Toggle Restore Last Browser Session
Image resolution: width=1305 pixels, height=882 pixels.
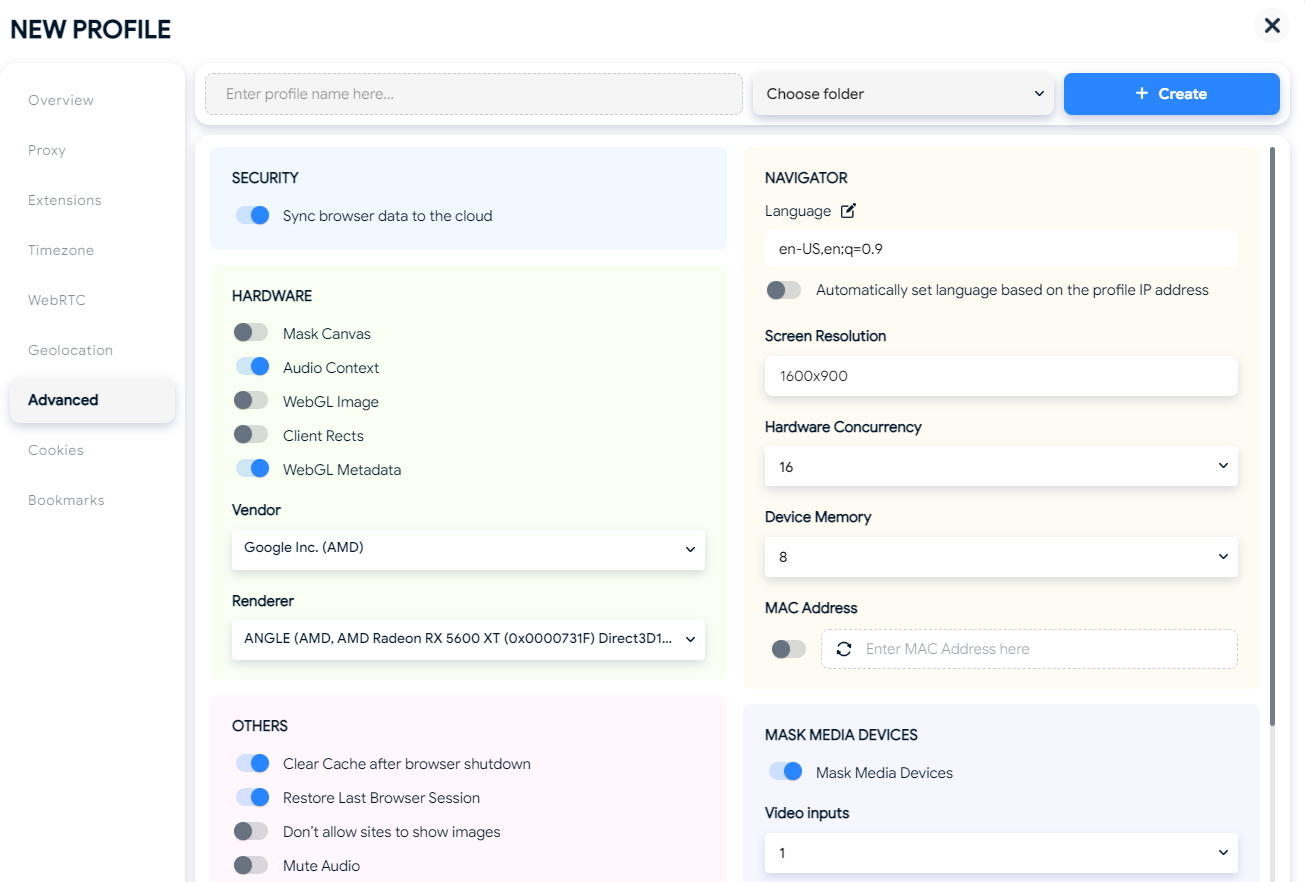click(x=252, y=798)
